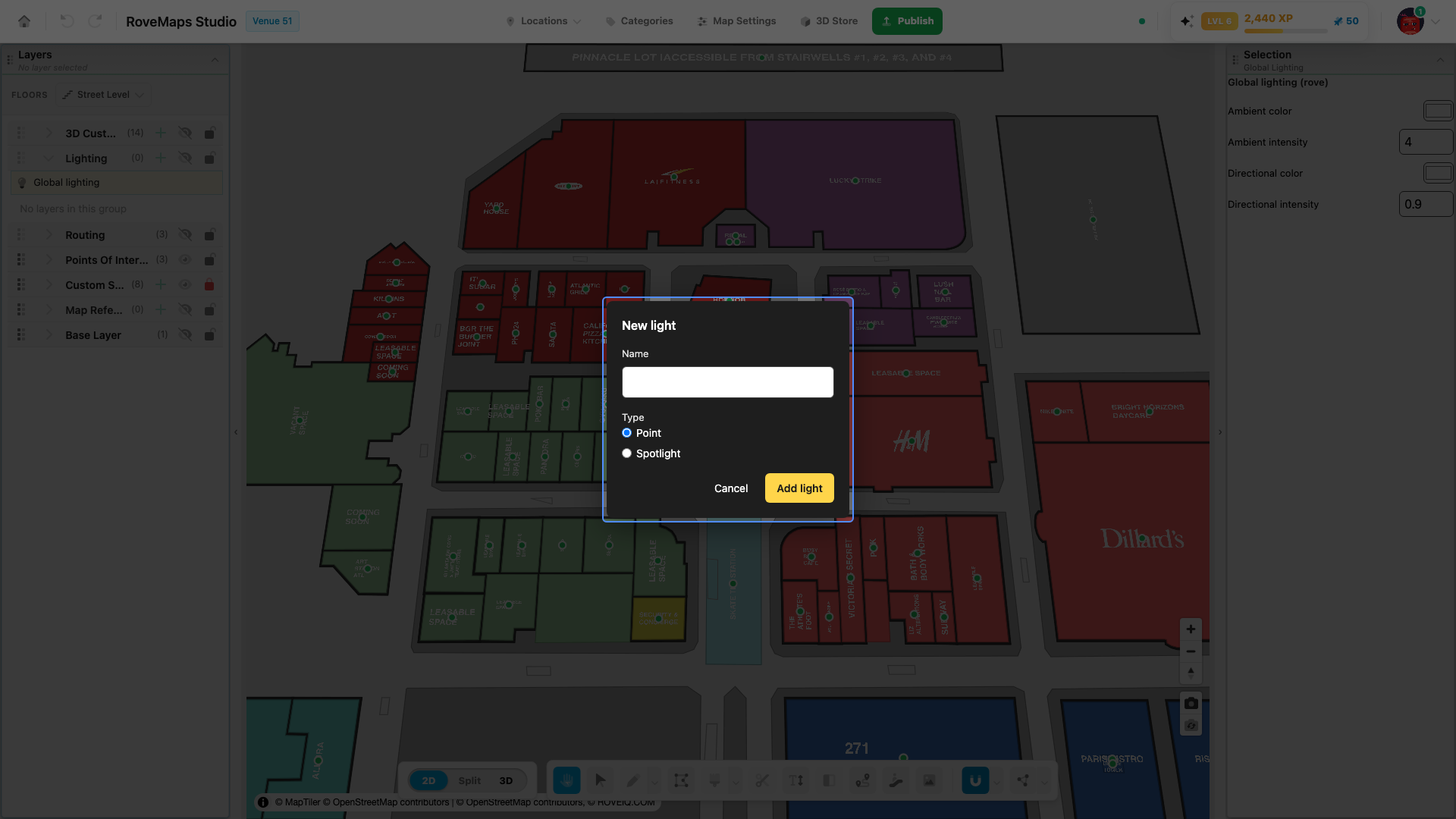Expand the Base Layer group
The height and width of the screenshot is (819, 1456).
click(49, 334)
